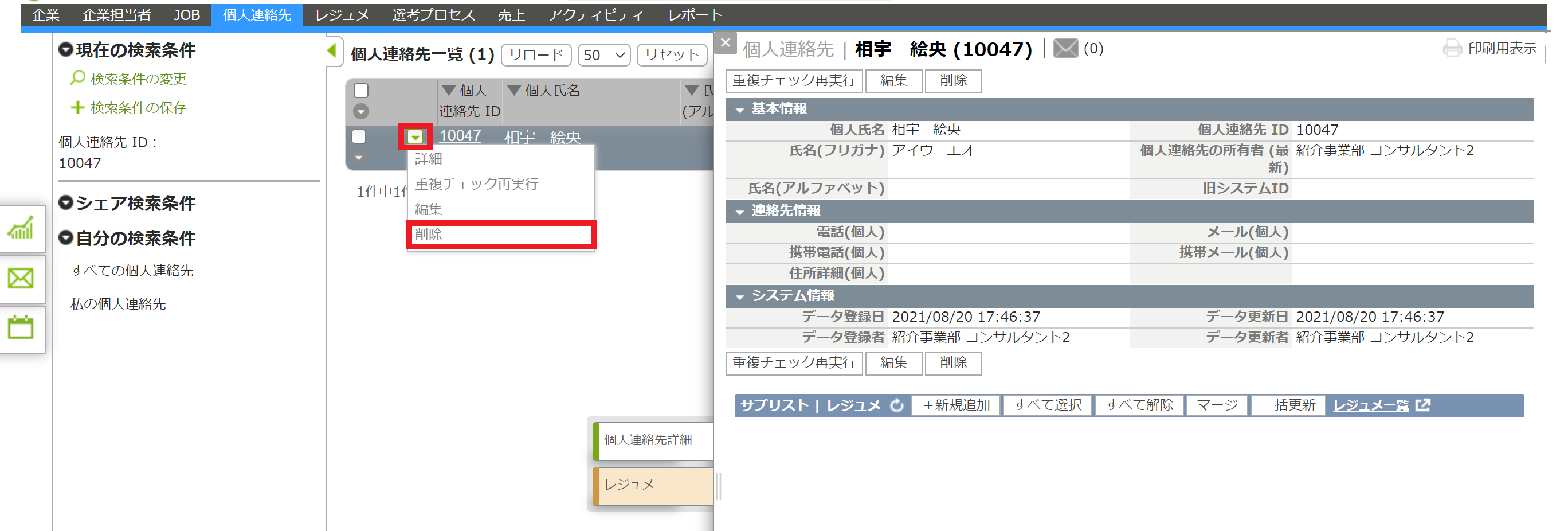Viewport: 1568px width, 531px height.
Task: Switch to the レジュメ tab in top navigation
Action: coord(342,14)
